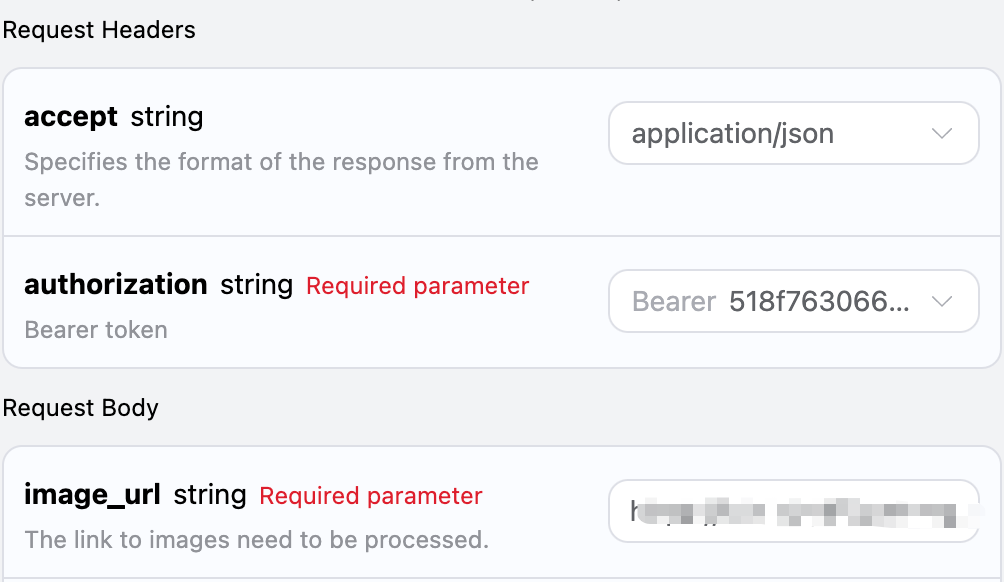
Task: Click the Request Headers section heading
Action: coord(99,30)
